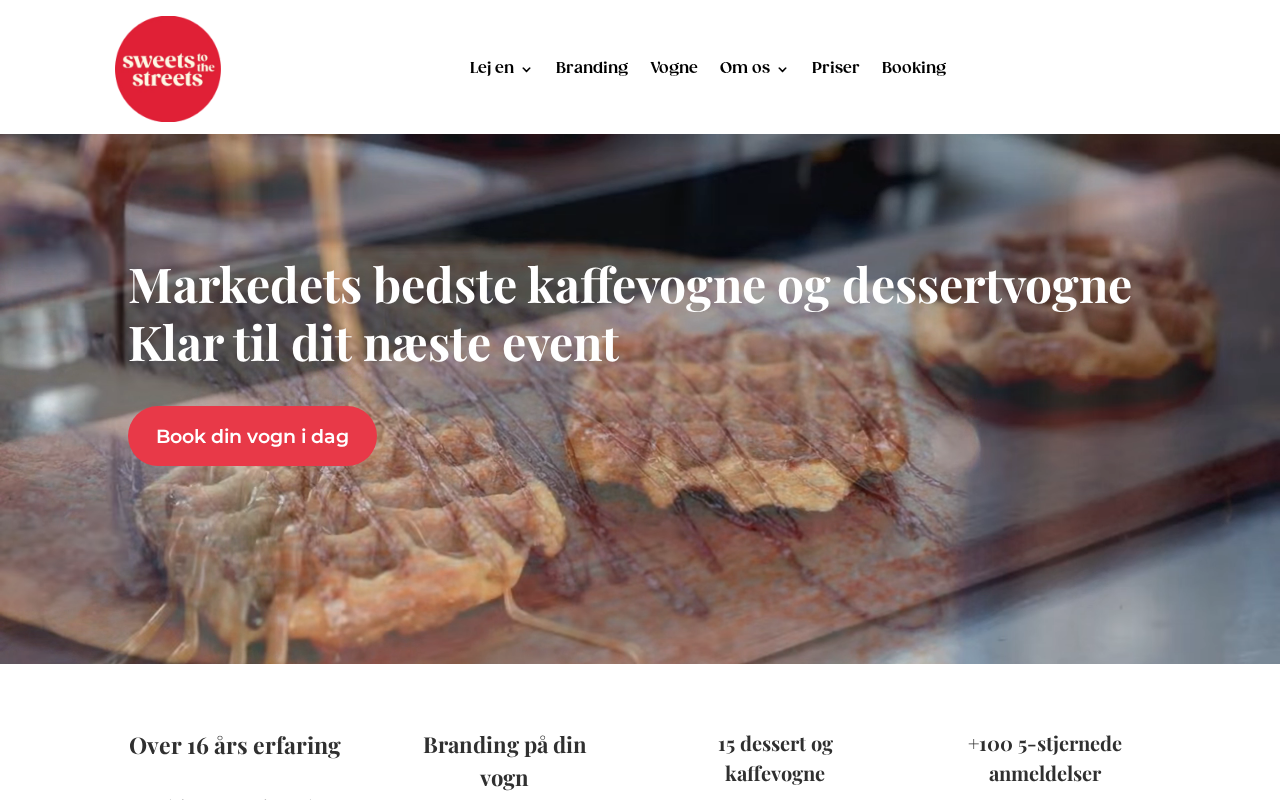Go to the Vogne page
1280x800 pixels.
674,68
